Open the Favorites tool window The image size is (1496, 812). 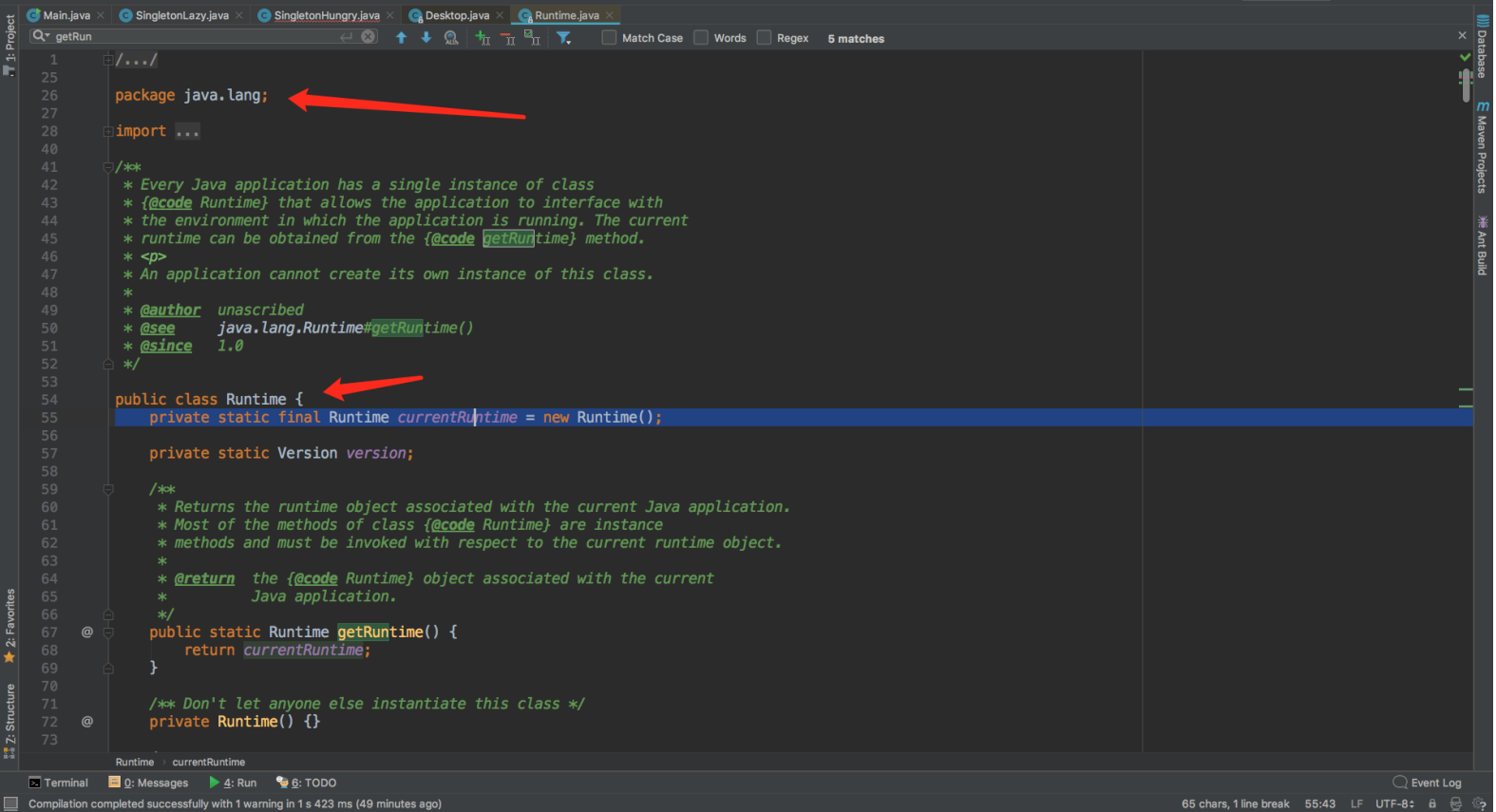(x=9, y=626)
